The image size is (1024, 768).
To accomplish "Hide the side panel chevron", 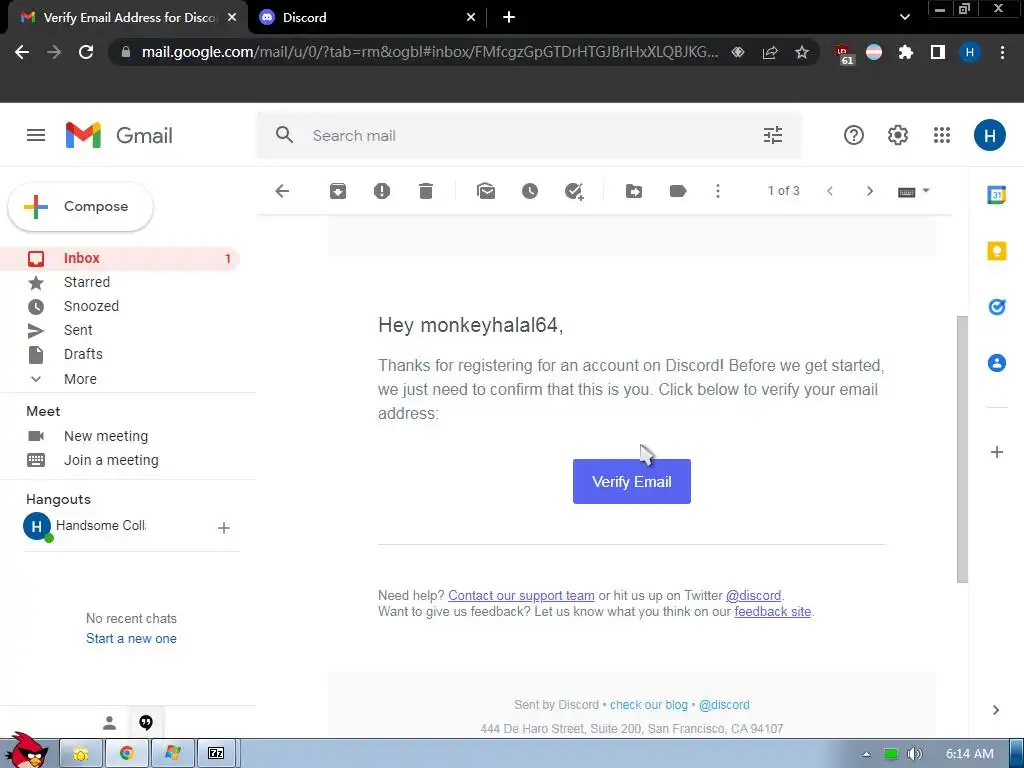I will (x=996, y=710).
